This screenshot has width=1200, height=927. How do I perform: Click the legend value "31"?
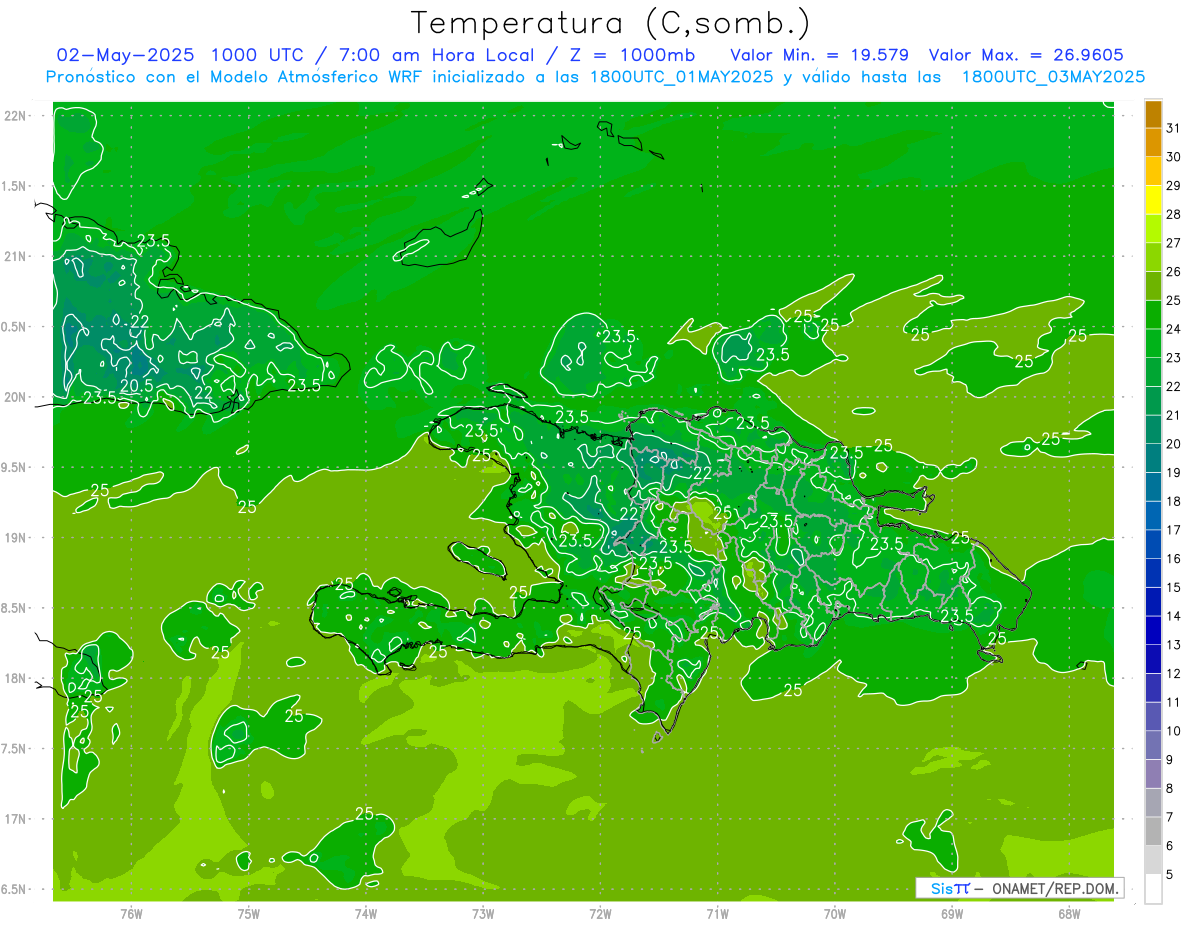coord(1174,128)
